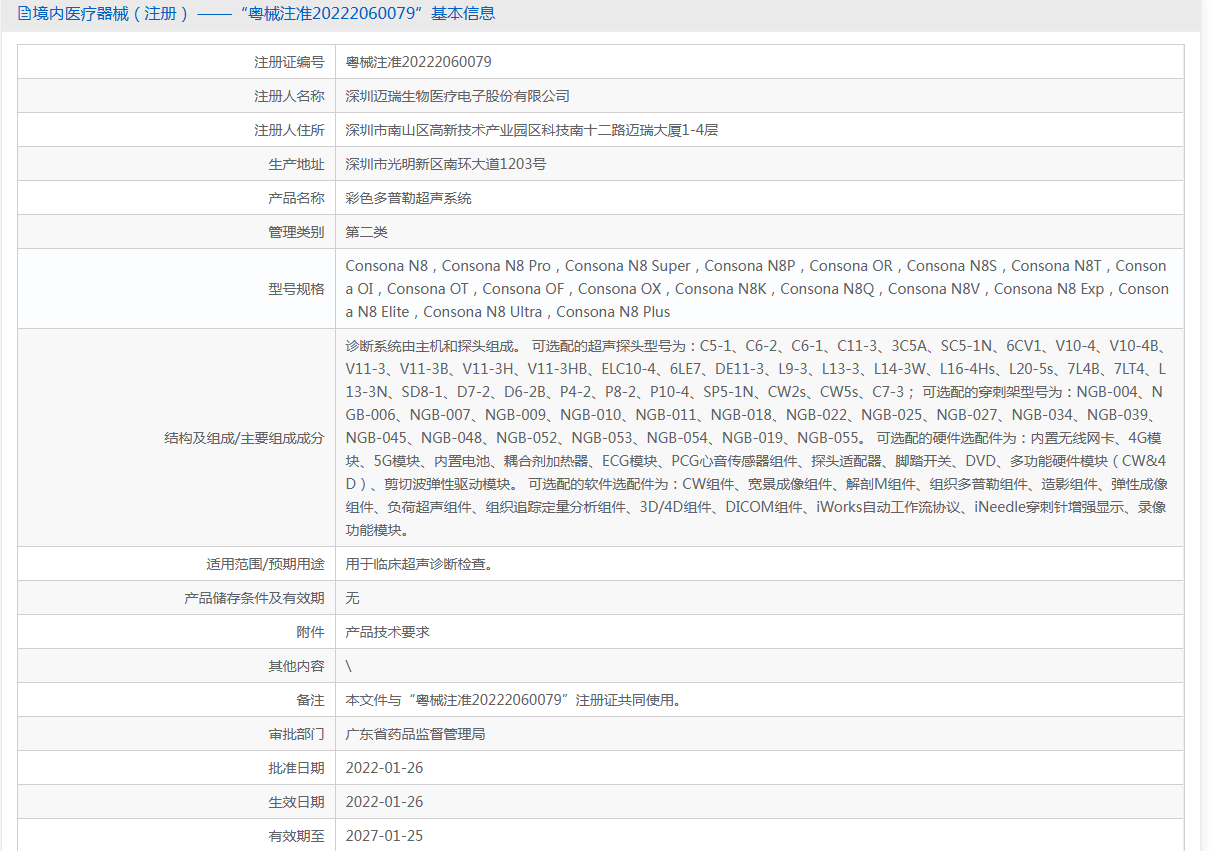Select the registration number 粤械注准20222060079 value
Viewport: 1213px width, 851px height.
pyautogui.click(x=418, y=62)
